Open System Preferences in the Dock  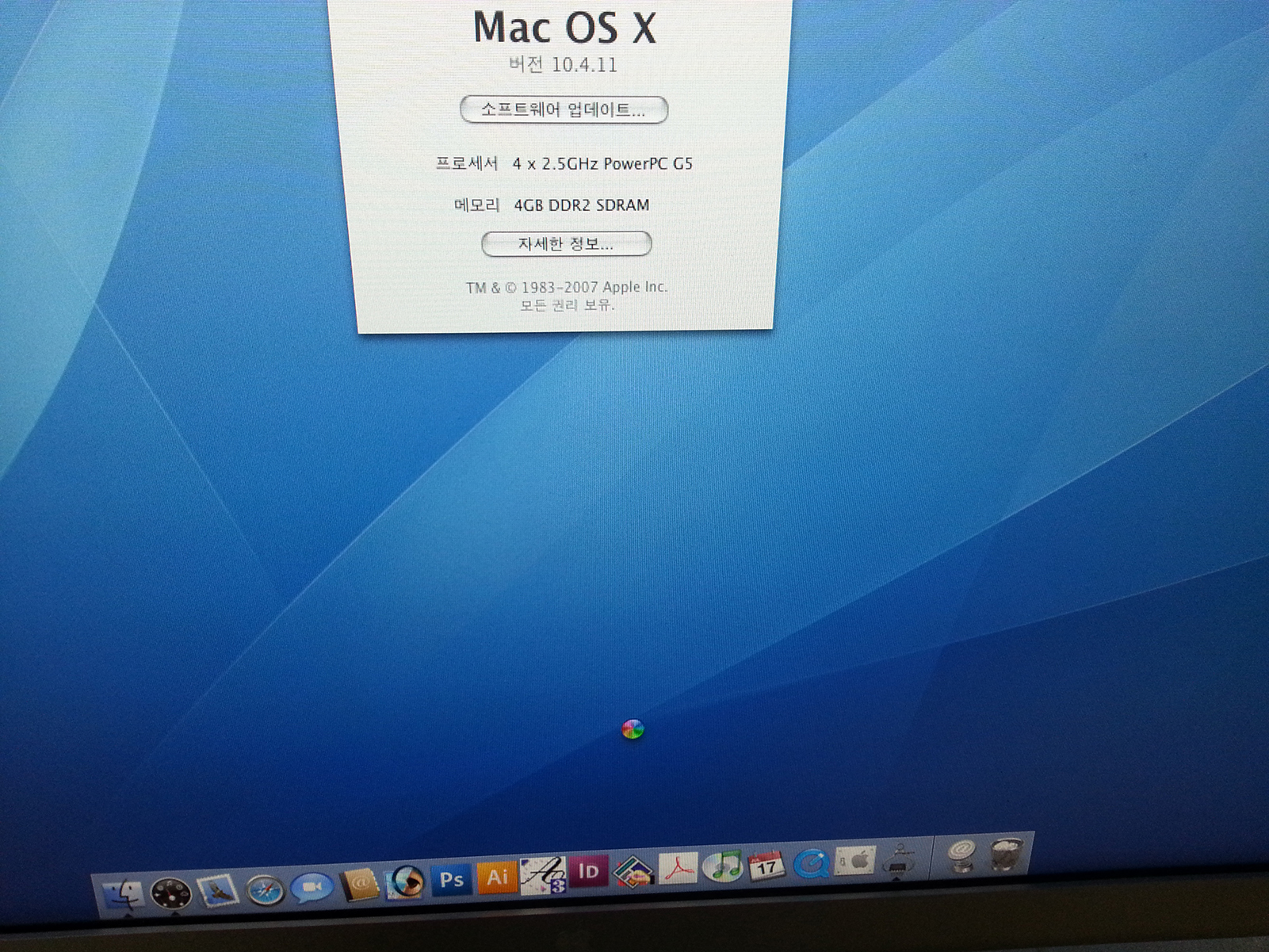(x=855, y=860)
